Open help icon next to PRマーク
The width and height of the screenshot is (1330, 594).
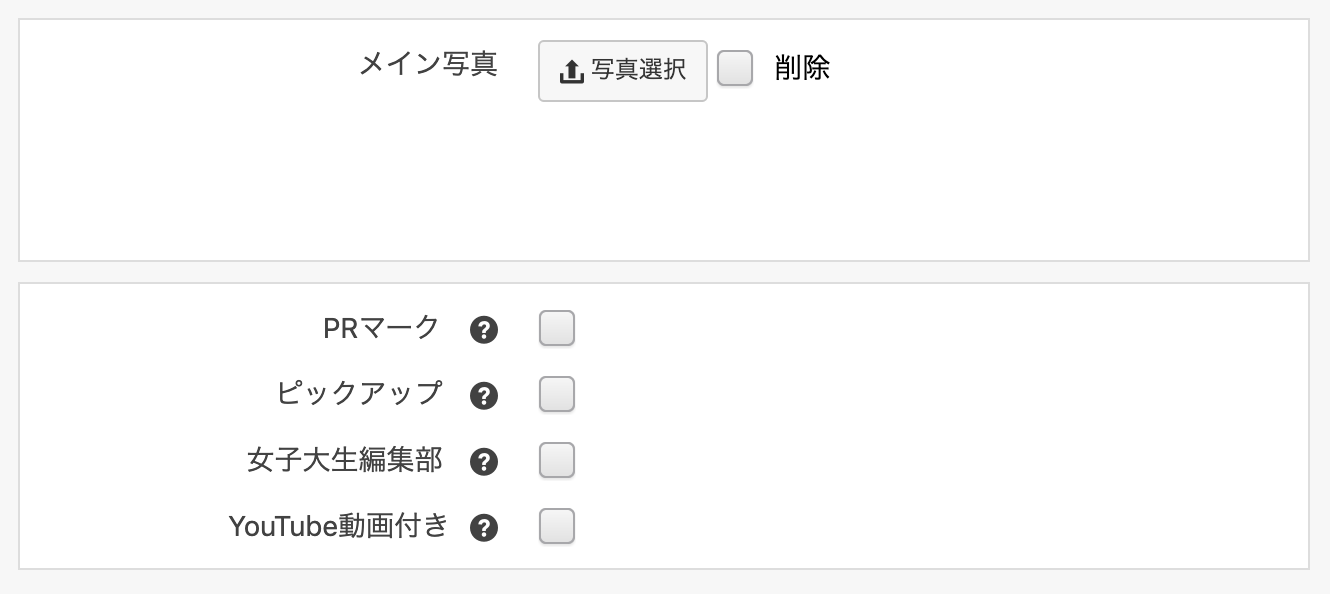[x=484, y=330]
